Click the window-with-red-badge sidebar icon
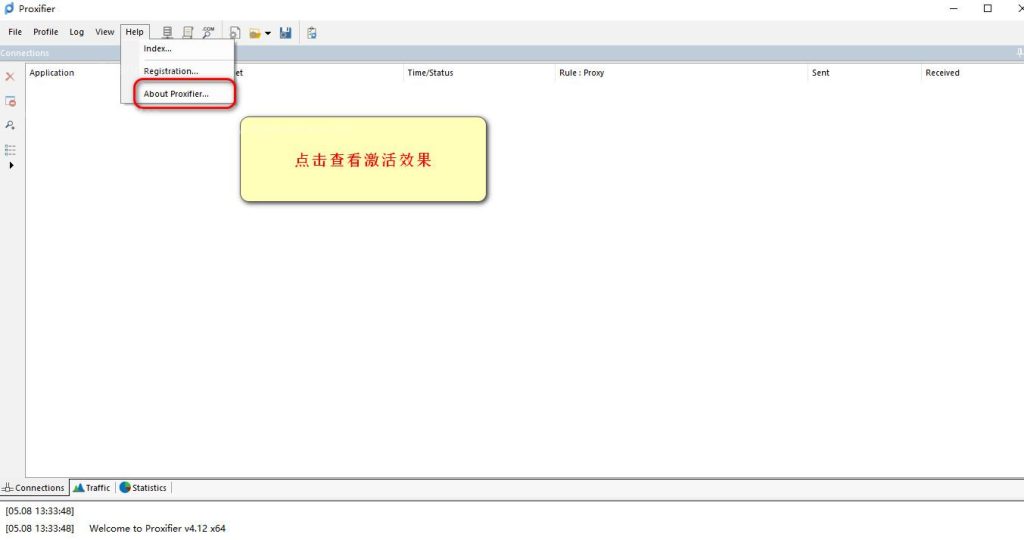This screenshot has height=540, width=1024. click(x=10, y=101)
